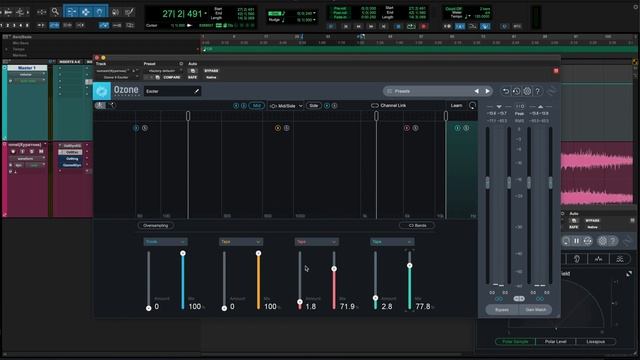The width and height of the screenshot is (640, 360).
Task: Go to previous preset arrow in Ozone
Action: click(476, 91)
